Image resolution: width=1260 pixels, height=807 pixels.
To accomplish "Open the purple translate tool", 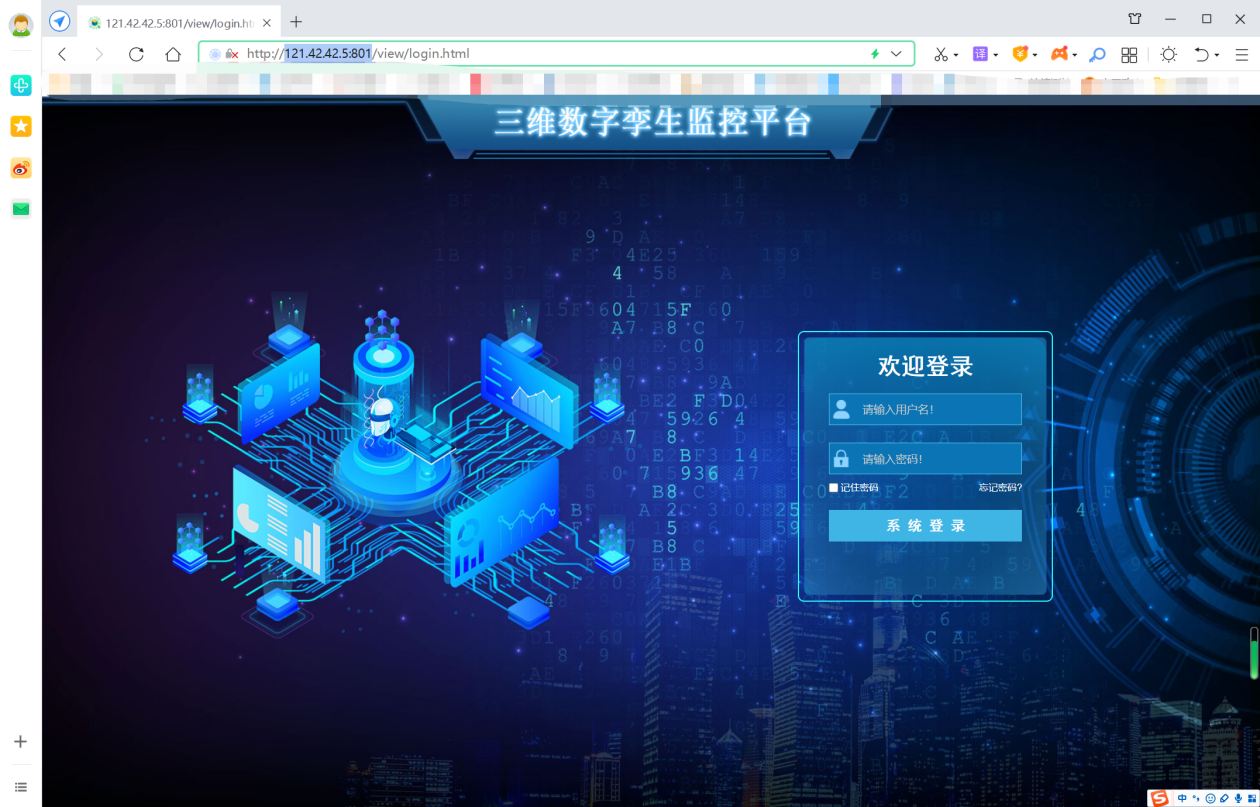I will pyautogui.click(x=980, y=54).
